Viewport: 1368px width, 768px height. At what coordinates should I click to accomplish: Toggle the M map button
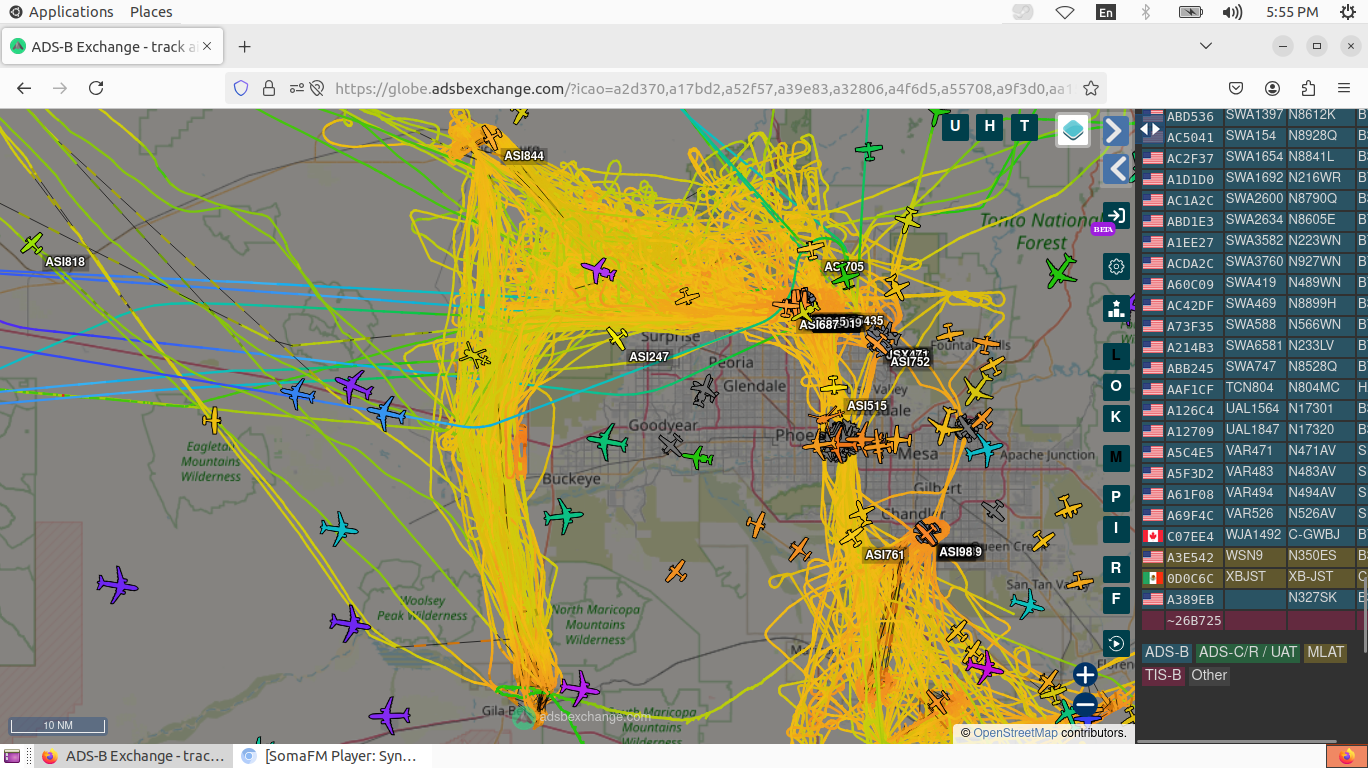coord(1116,457)
